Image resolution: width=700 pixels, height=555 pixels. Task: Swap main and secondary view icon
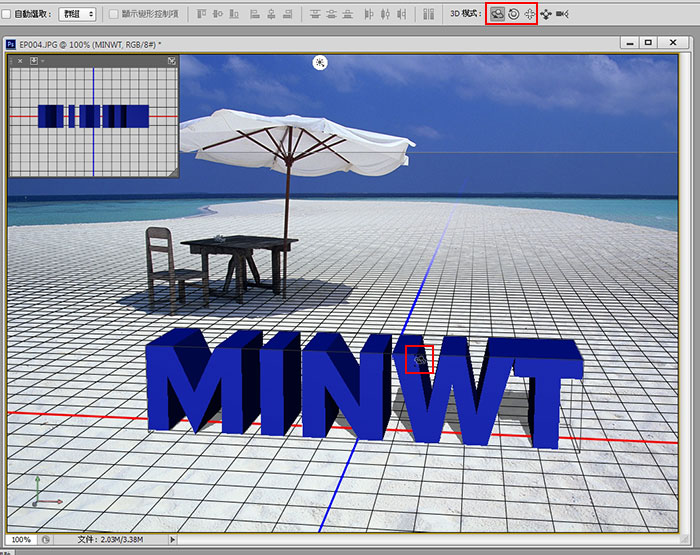[x=172, y=61]
